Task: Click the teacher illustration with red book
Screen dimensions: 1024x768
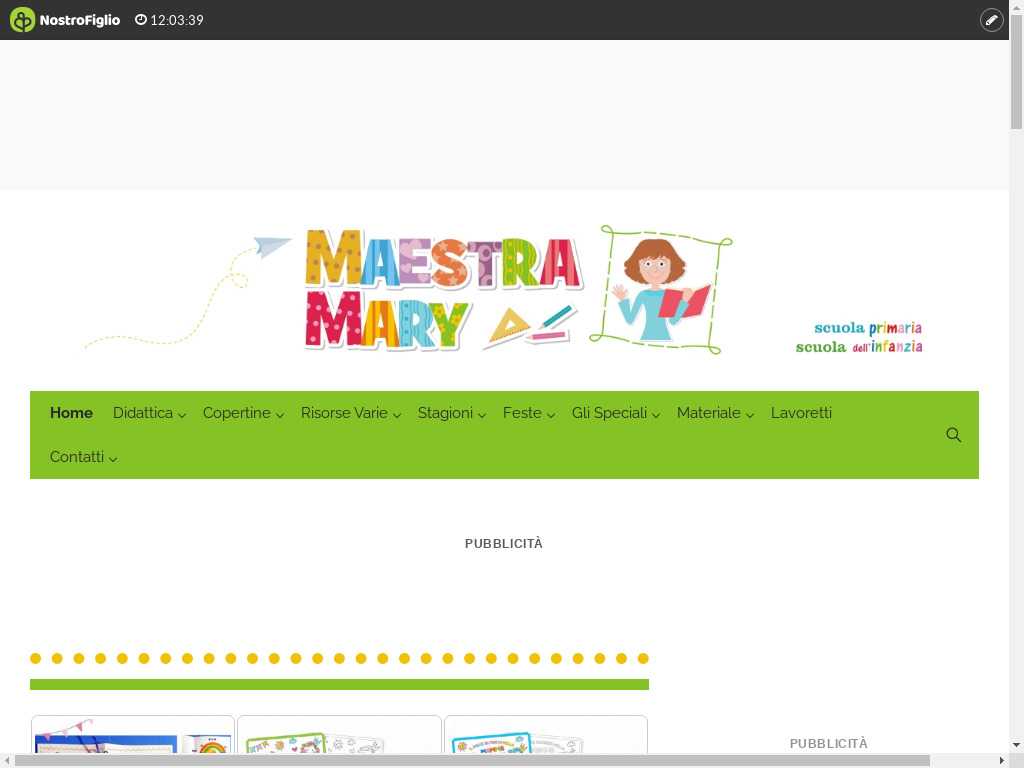Action: point(660,289)
